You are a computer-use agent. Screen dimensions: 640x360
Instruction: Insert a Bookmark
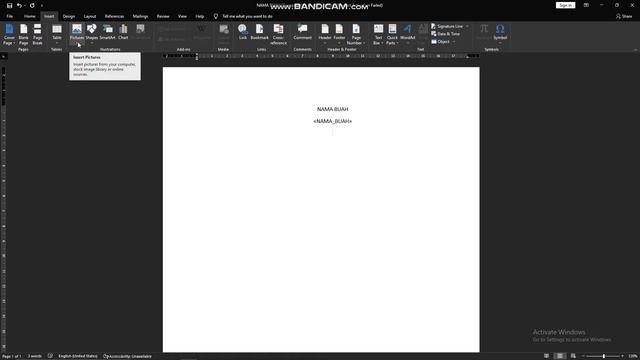pos(260,32)
